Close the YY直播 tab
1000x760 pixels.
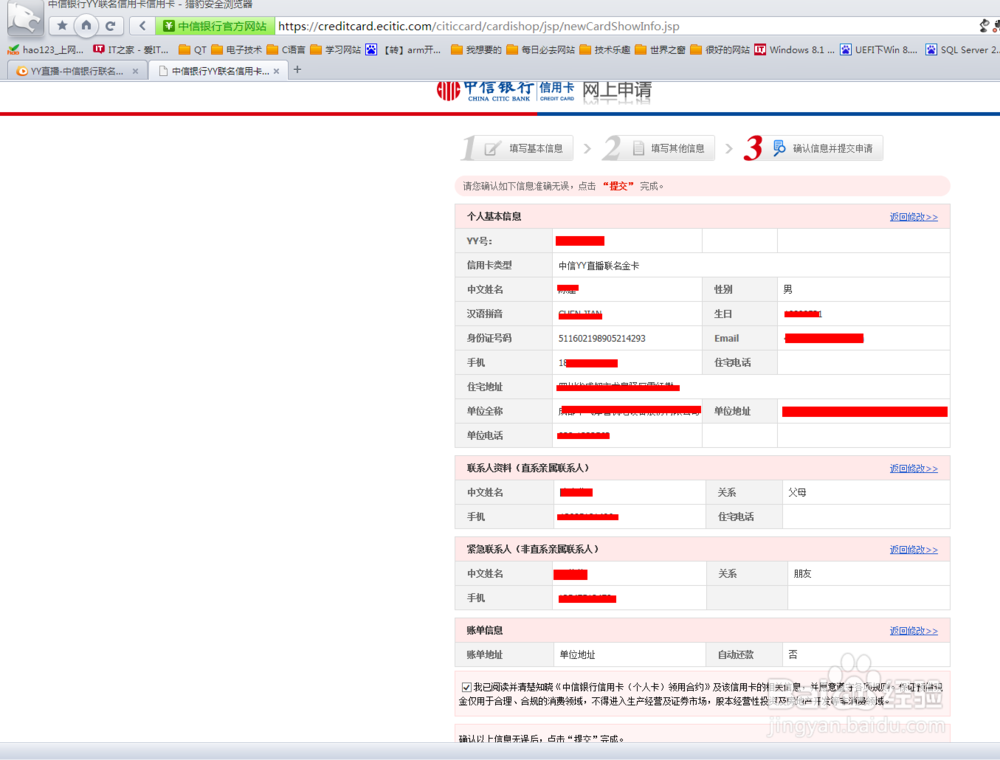click(135, 71)
